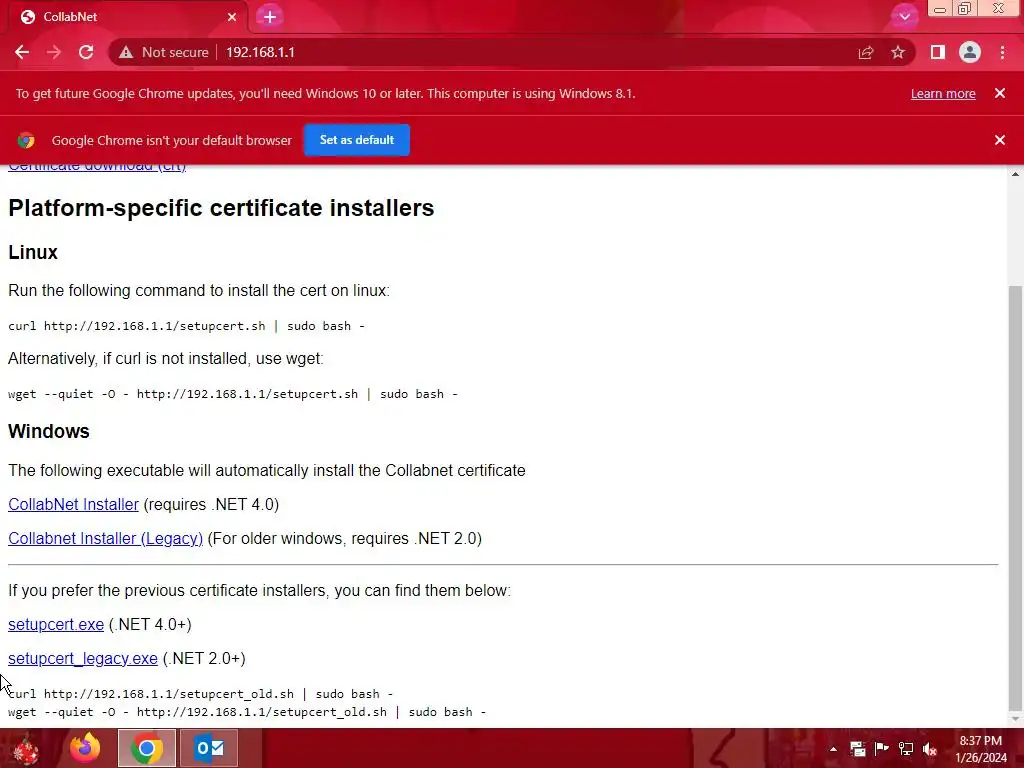Click the curl setupcert_old.sh command text
Screen dimensions: 1024x768
[x=200, y=694]
